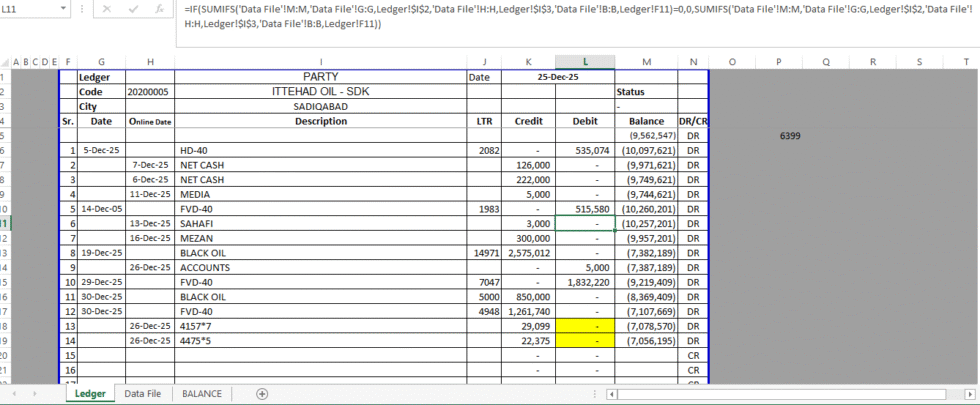Click horizontal scrollbar right arrow
The image size is (980, 405).
click(971, 394)
